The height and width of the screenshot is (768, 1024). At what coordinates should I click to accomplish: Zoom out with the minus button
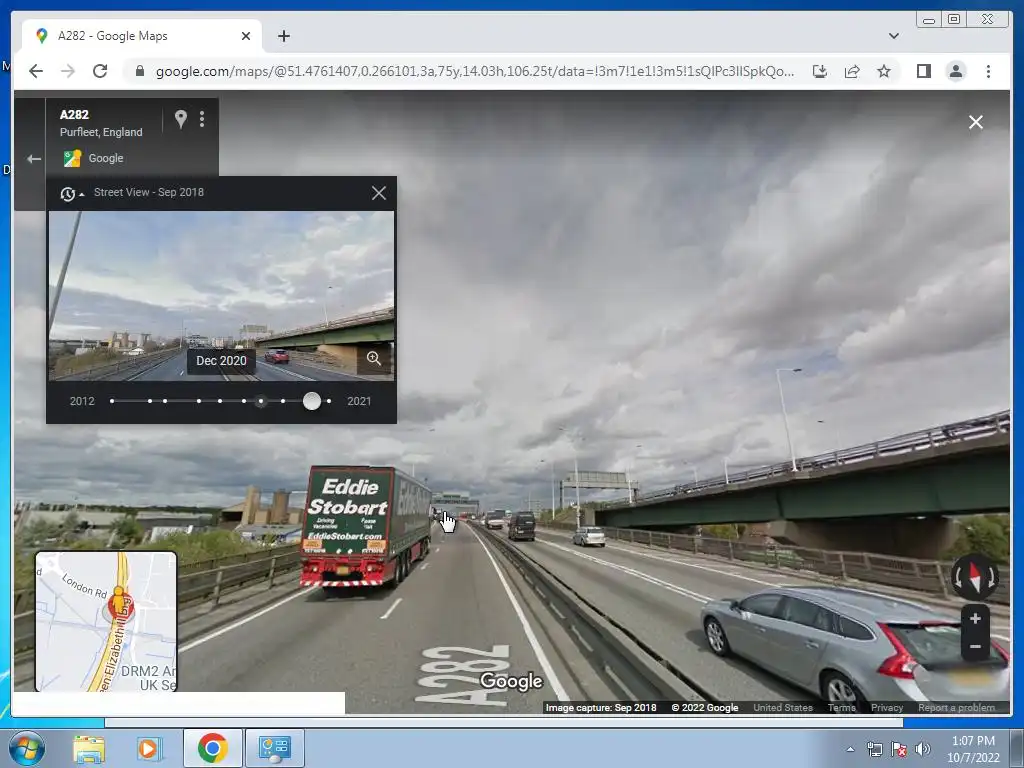(975, 647)
